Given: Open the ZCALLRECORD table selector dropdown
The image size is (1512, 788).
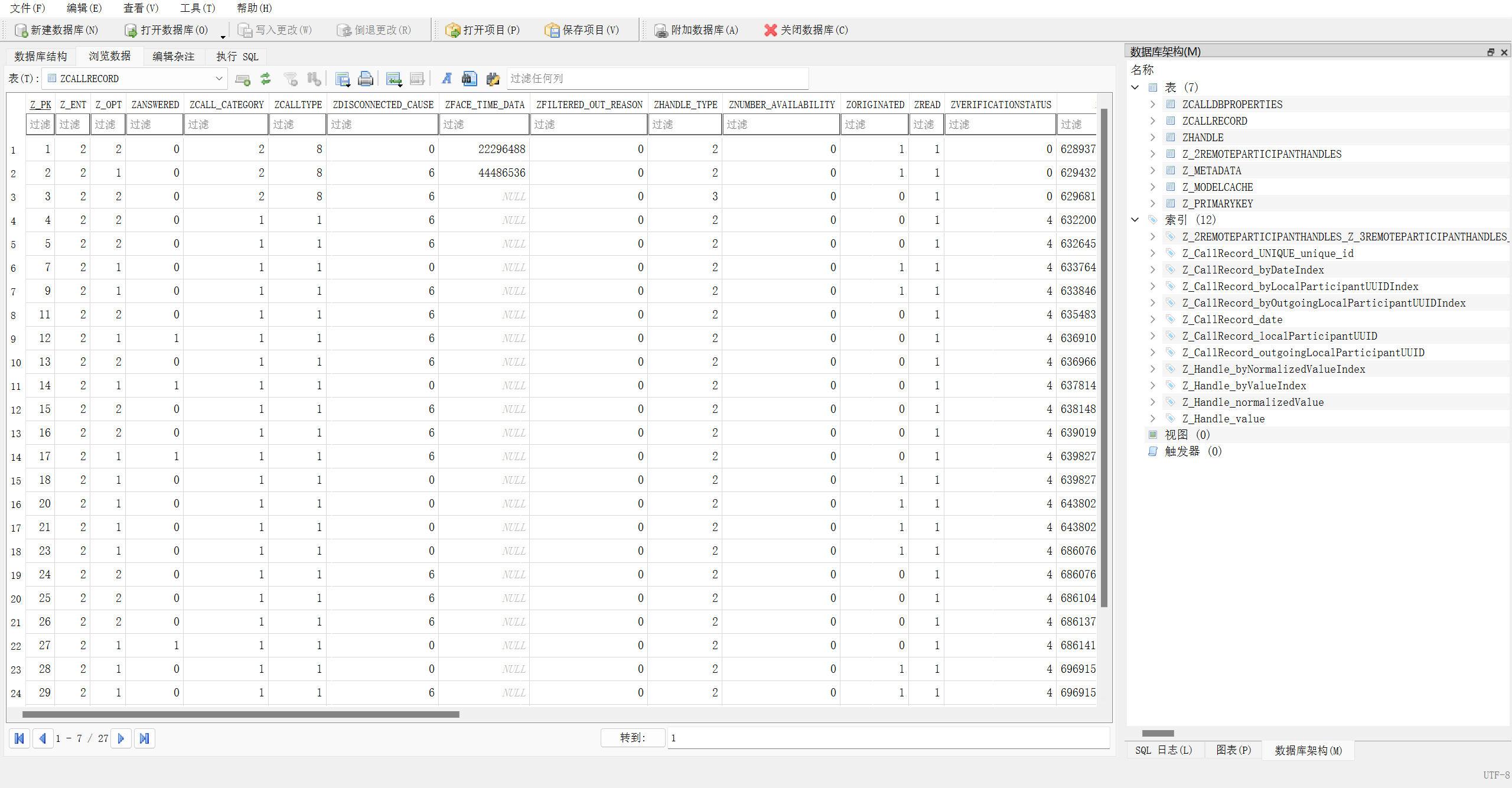Looking at the screenshot, I should pos(219,79).
